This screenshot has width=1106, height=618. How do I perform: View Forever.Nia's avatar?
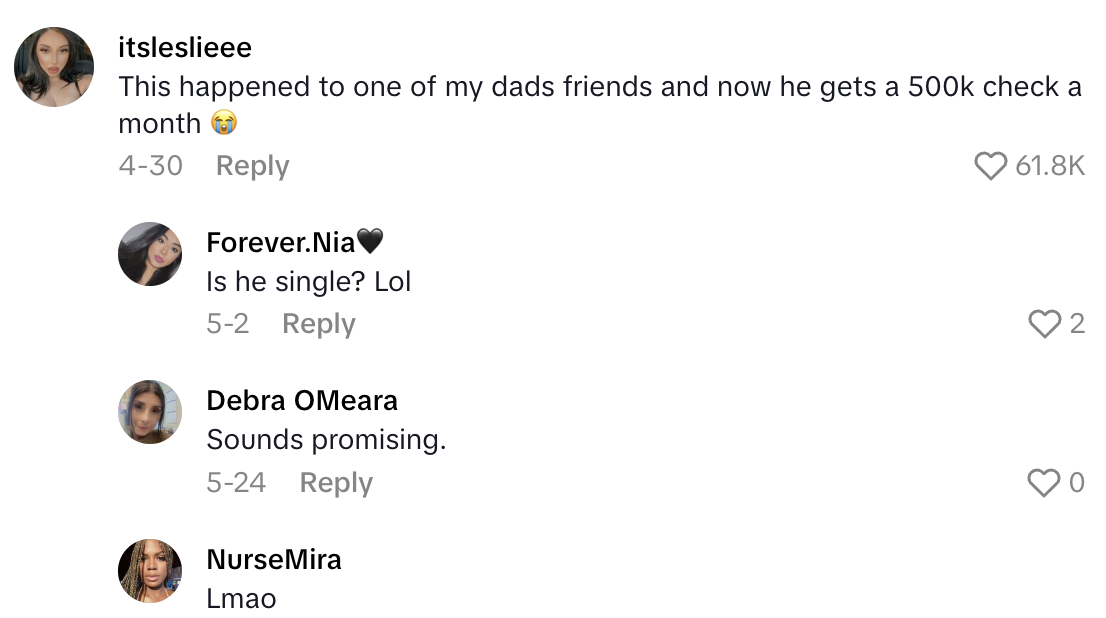(x=150, y=254)
